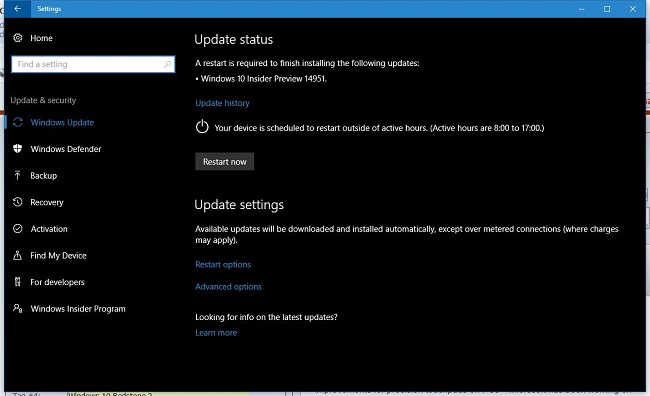Click the Windows Insider Program person icon
Image resolution: width=650 pixels, height=396 pixels.
click(x=17, y=309)
